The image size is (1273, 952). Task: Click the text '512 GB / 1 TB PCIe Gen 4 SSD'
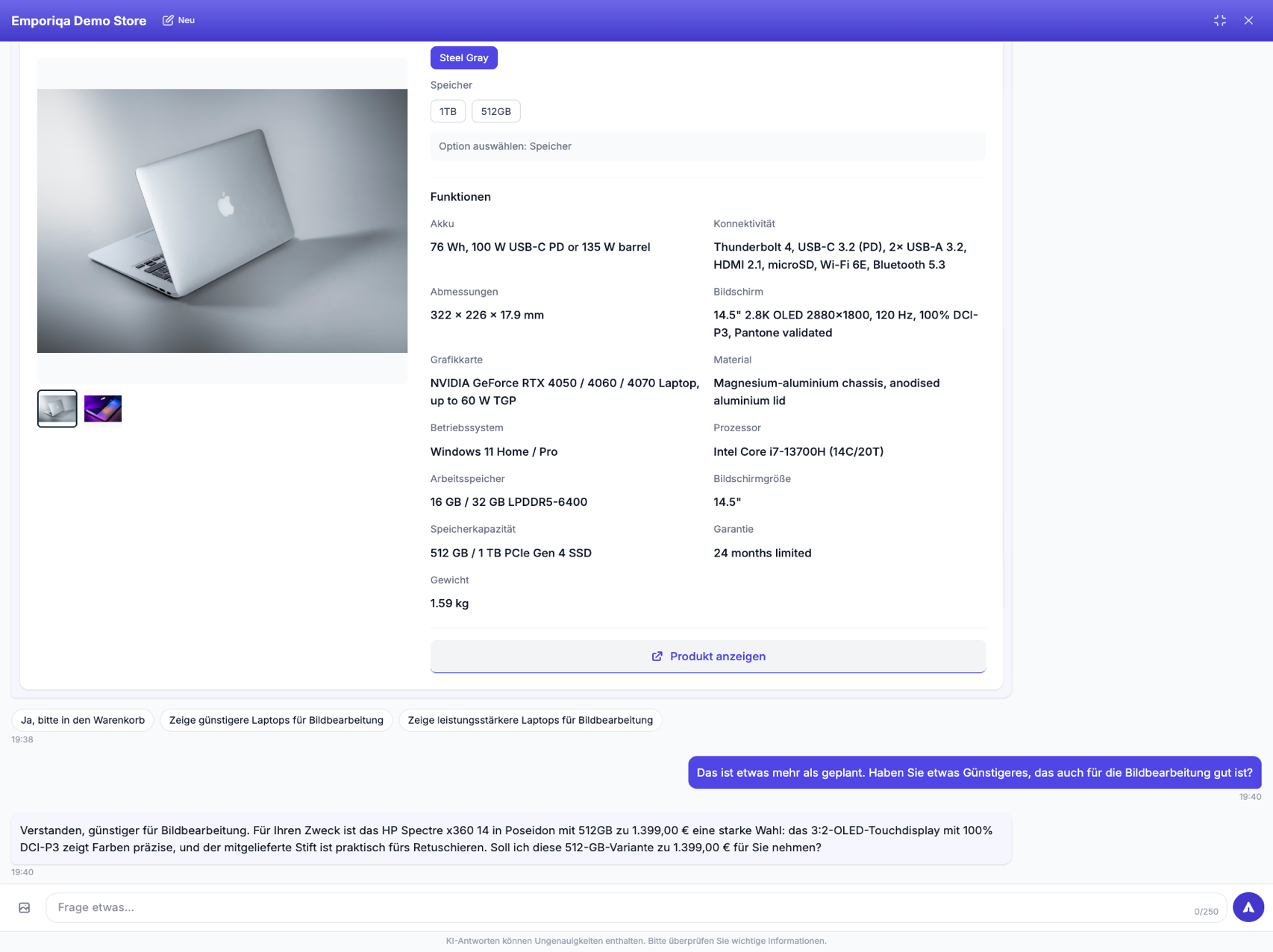coord(511,553)
